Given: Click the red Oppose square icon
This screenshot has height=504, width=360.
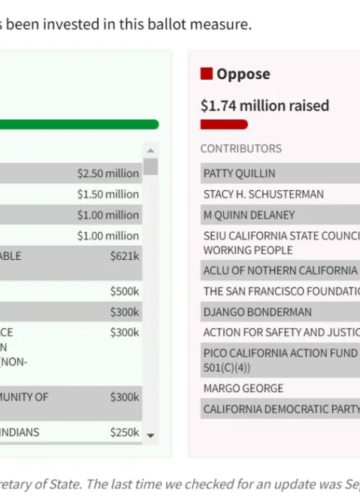Looking at the screenshot, I should coord(206,74).
